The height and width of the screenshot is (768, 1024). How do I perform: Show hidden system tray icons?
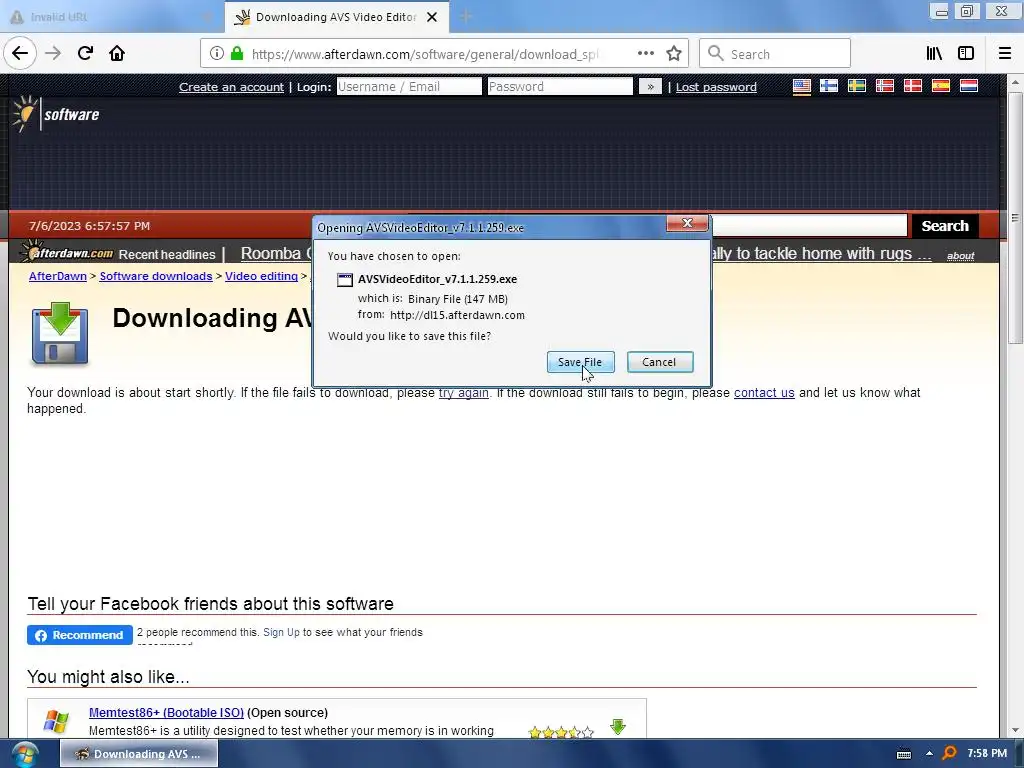[x=929, y=754]
